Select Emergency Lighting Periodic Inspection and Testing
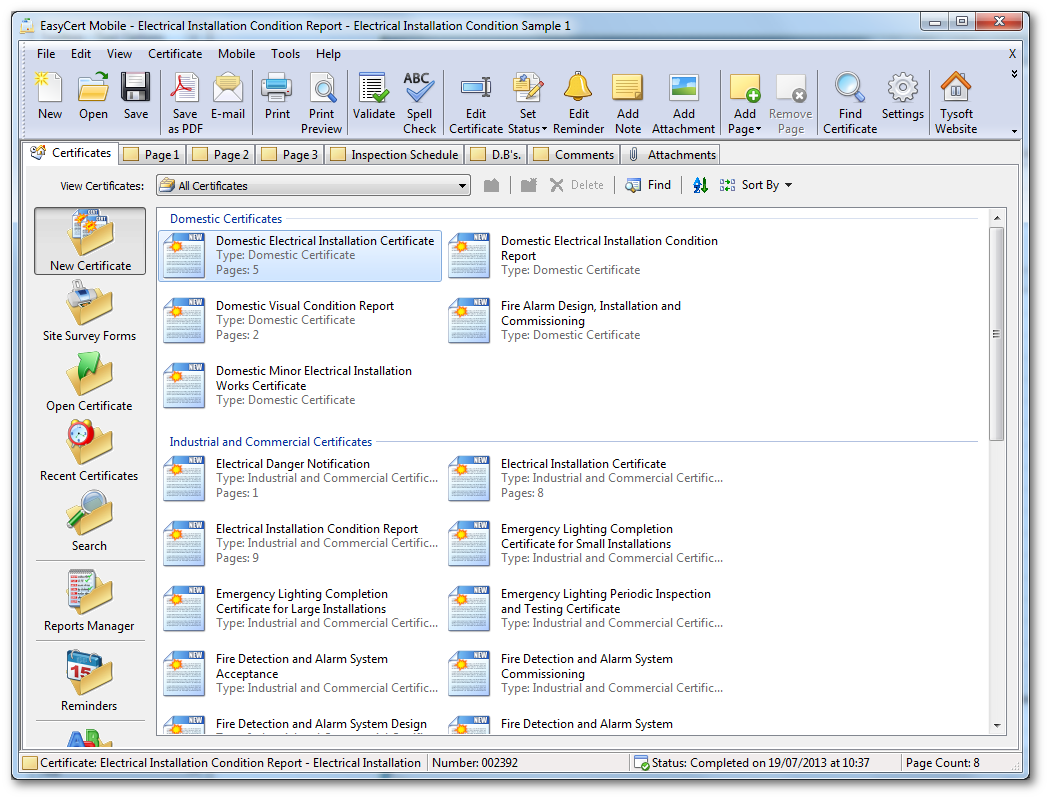Image resolution: width=1049 pixels, height=799 pixels. point(585,608)
